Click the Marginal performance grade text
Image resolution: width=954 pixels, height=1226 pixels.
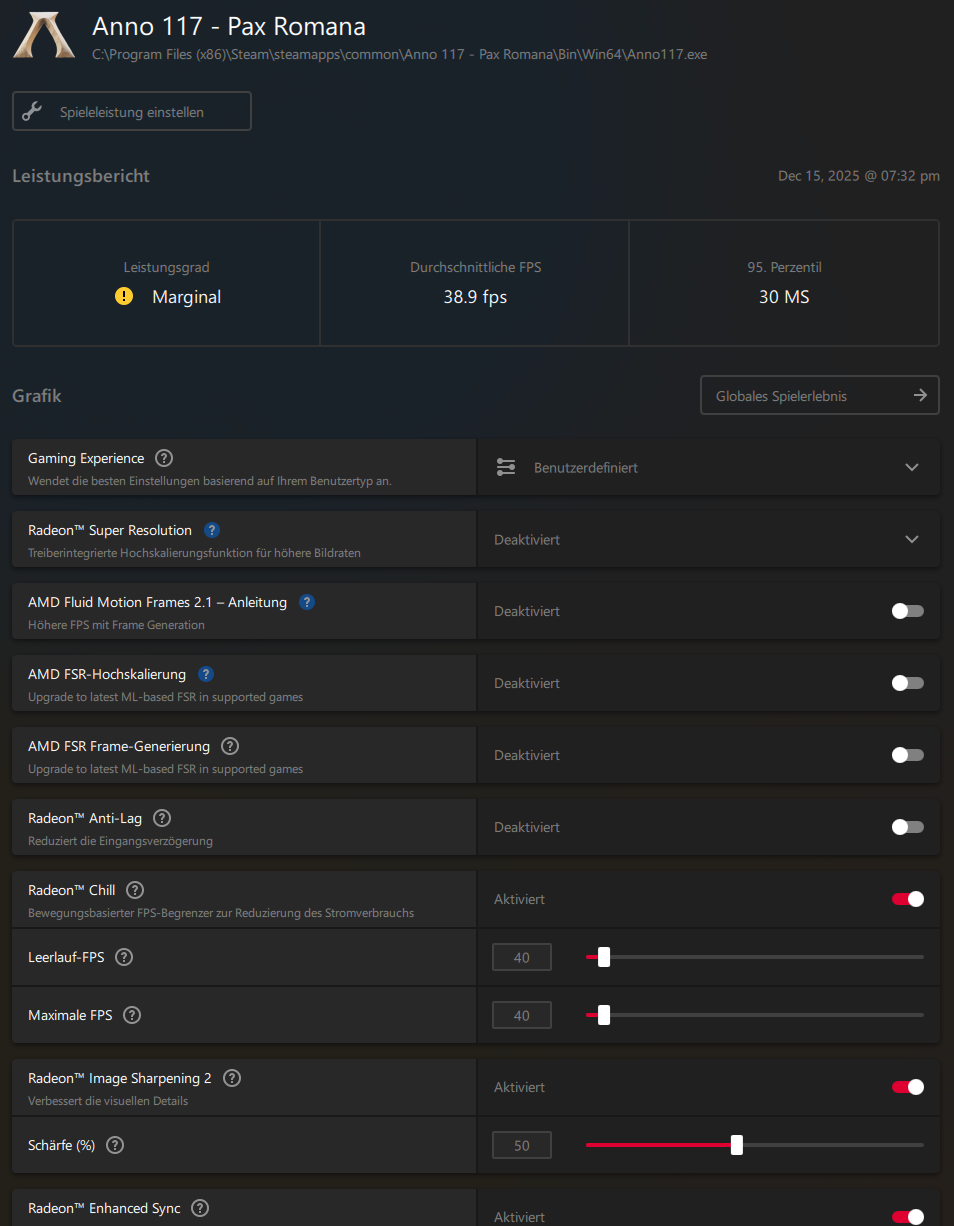[x=187, y=297]
